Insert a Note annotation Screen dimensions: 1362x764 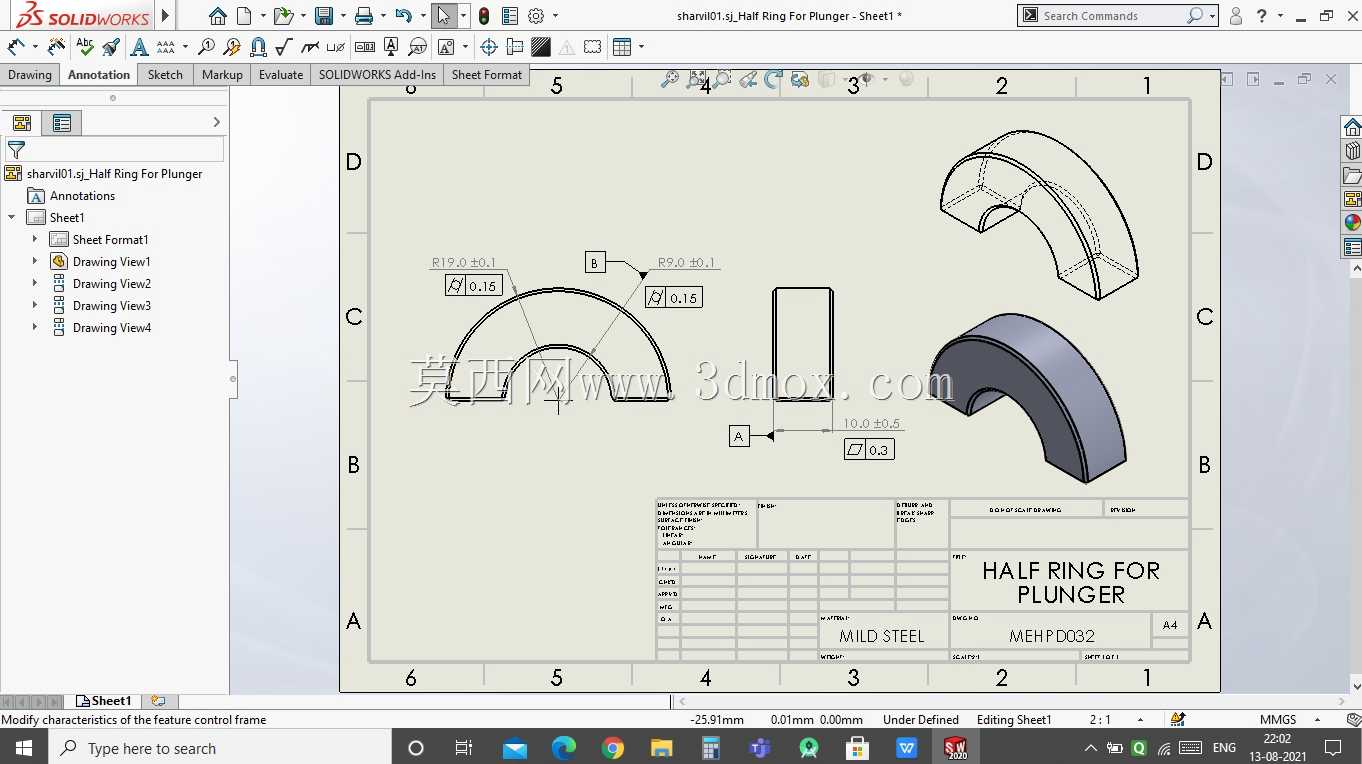(139, 46)
